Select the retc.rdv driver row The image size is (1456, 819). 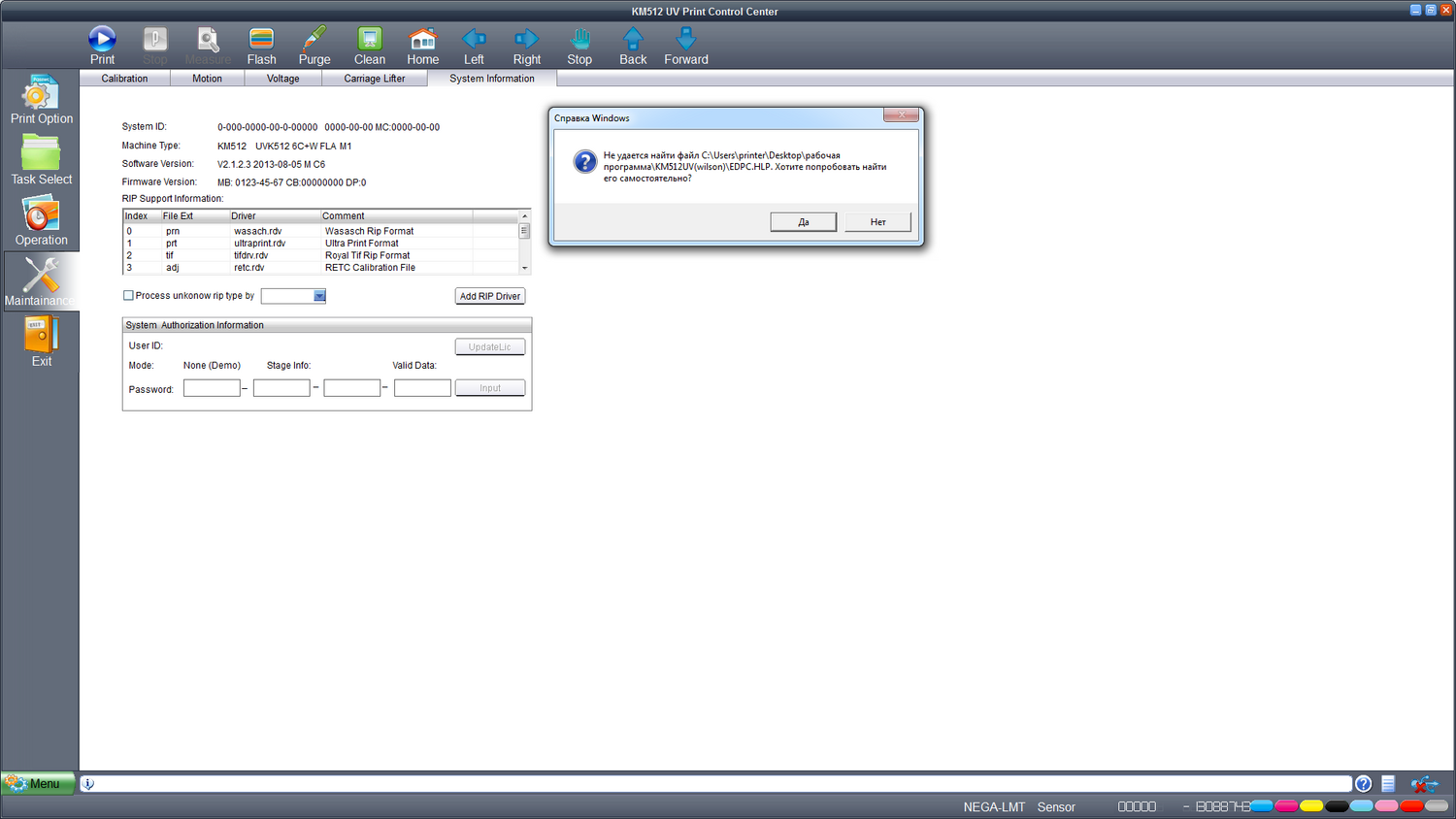tap(321, 268)
